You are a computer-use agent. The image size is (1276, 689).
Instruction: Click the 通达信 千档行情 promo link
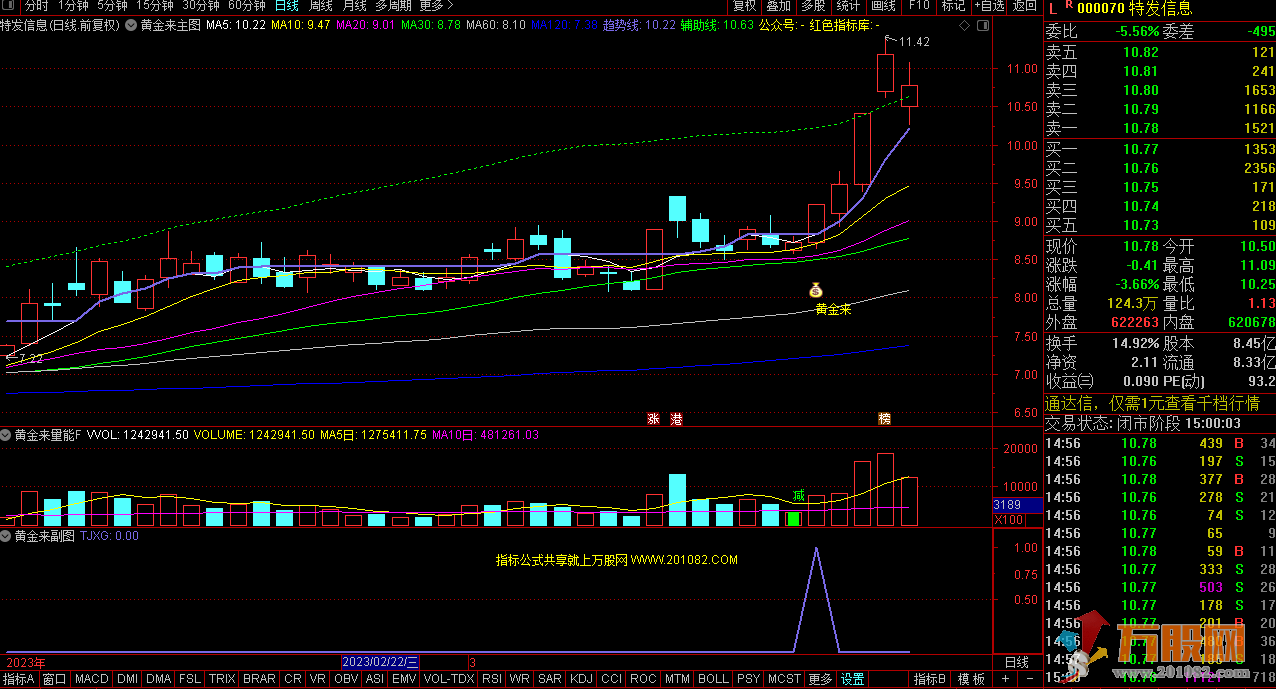pyautogui.click(x=1158, y=404)
